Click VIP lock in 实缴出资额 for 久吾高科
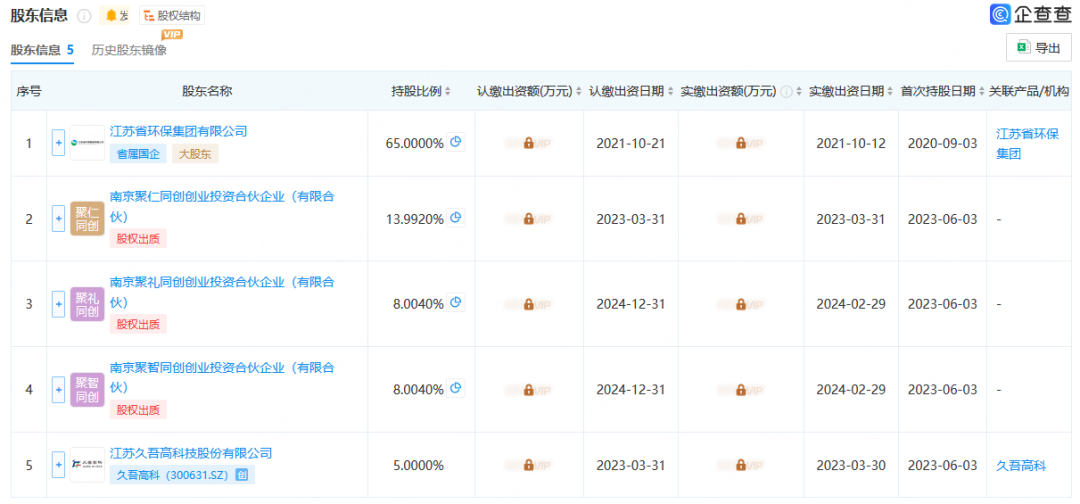This screenshot has height=504, width=1080. 740,465
